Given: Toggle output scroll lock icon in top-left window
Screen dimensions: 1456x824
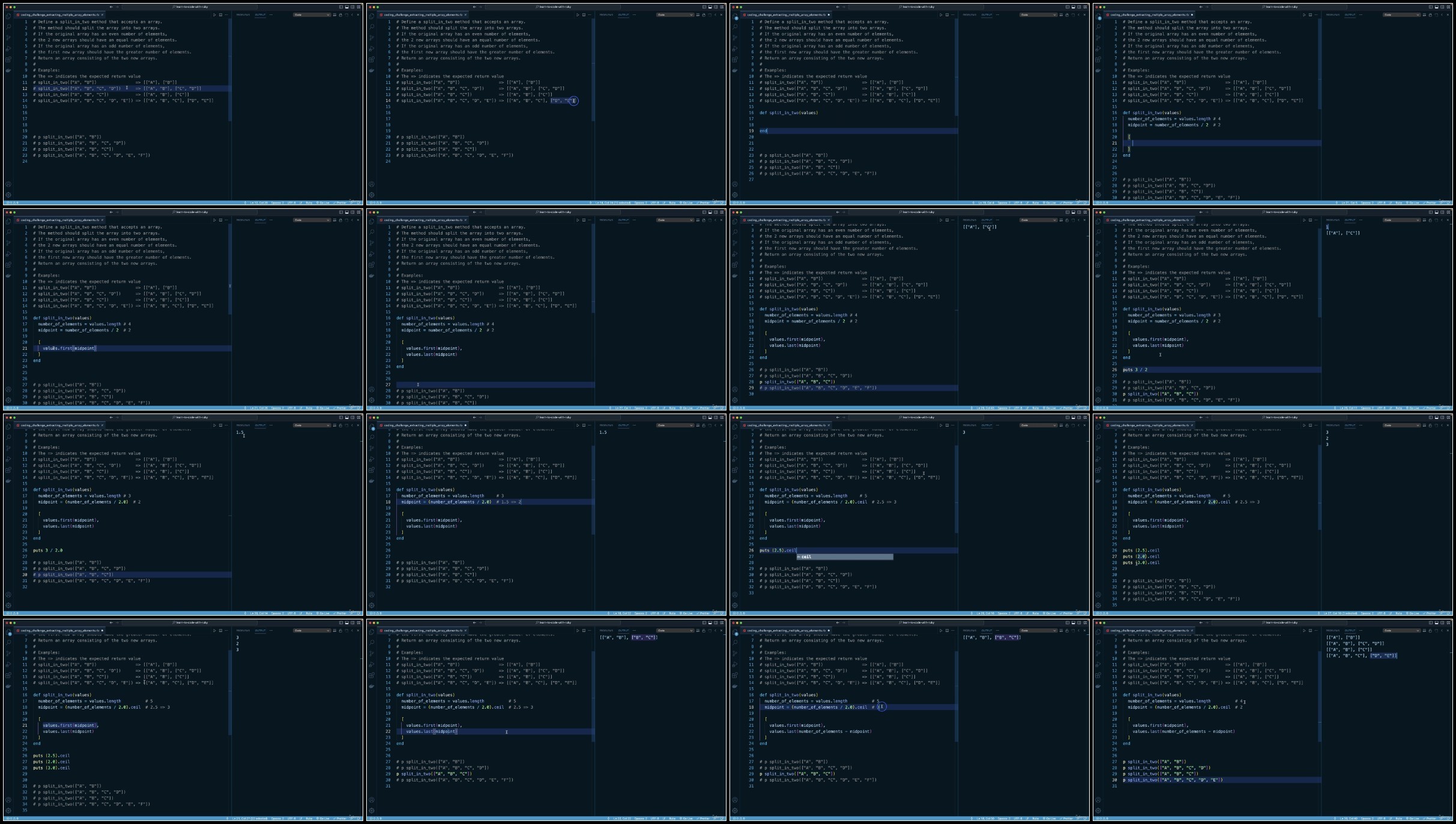Looking at the screenshot, I should click(340, 14).
